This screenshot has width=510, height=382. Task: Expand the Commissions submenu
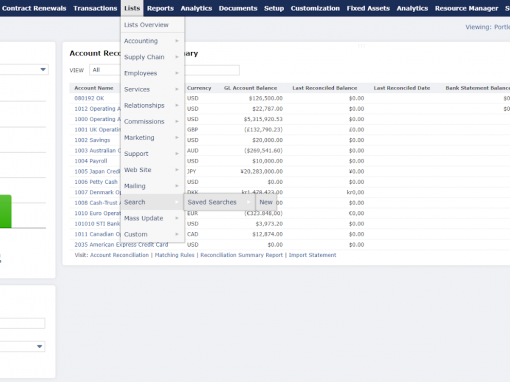[152, 121]
